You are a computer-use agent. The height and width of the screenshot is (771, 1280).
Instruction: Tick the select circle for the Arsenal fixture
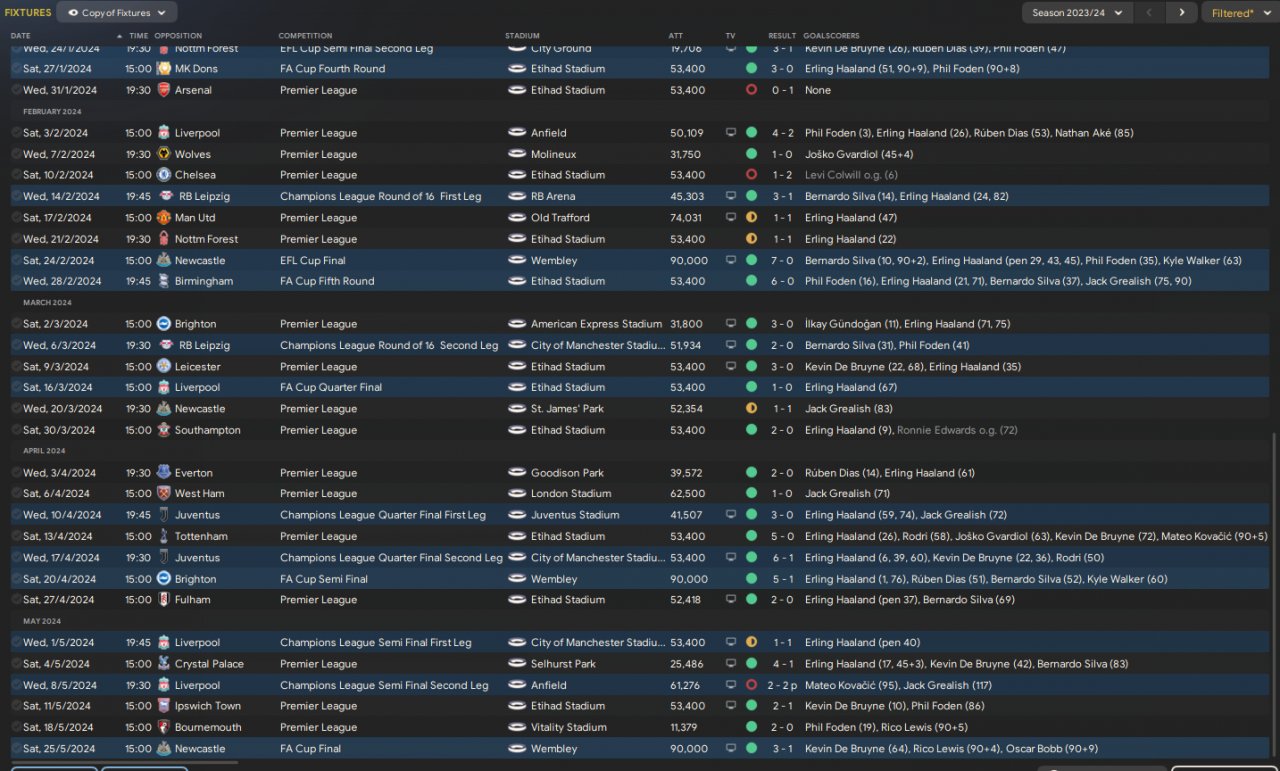[x=16, y=90]
